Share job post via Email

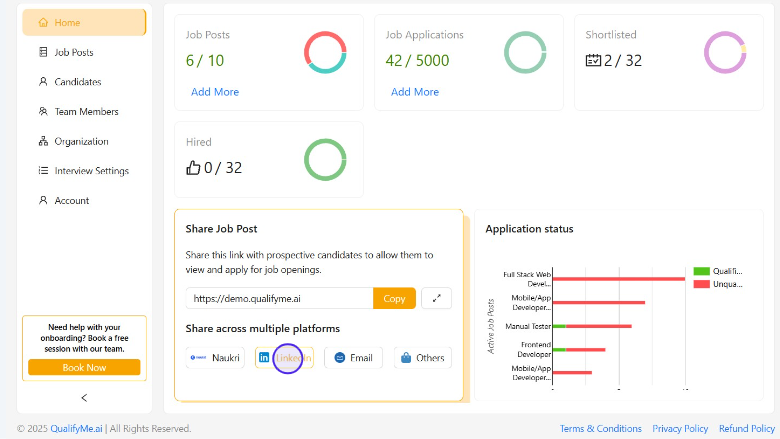[x=353, y=357]
